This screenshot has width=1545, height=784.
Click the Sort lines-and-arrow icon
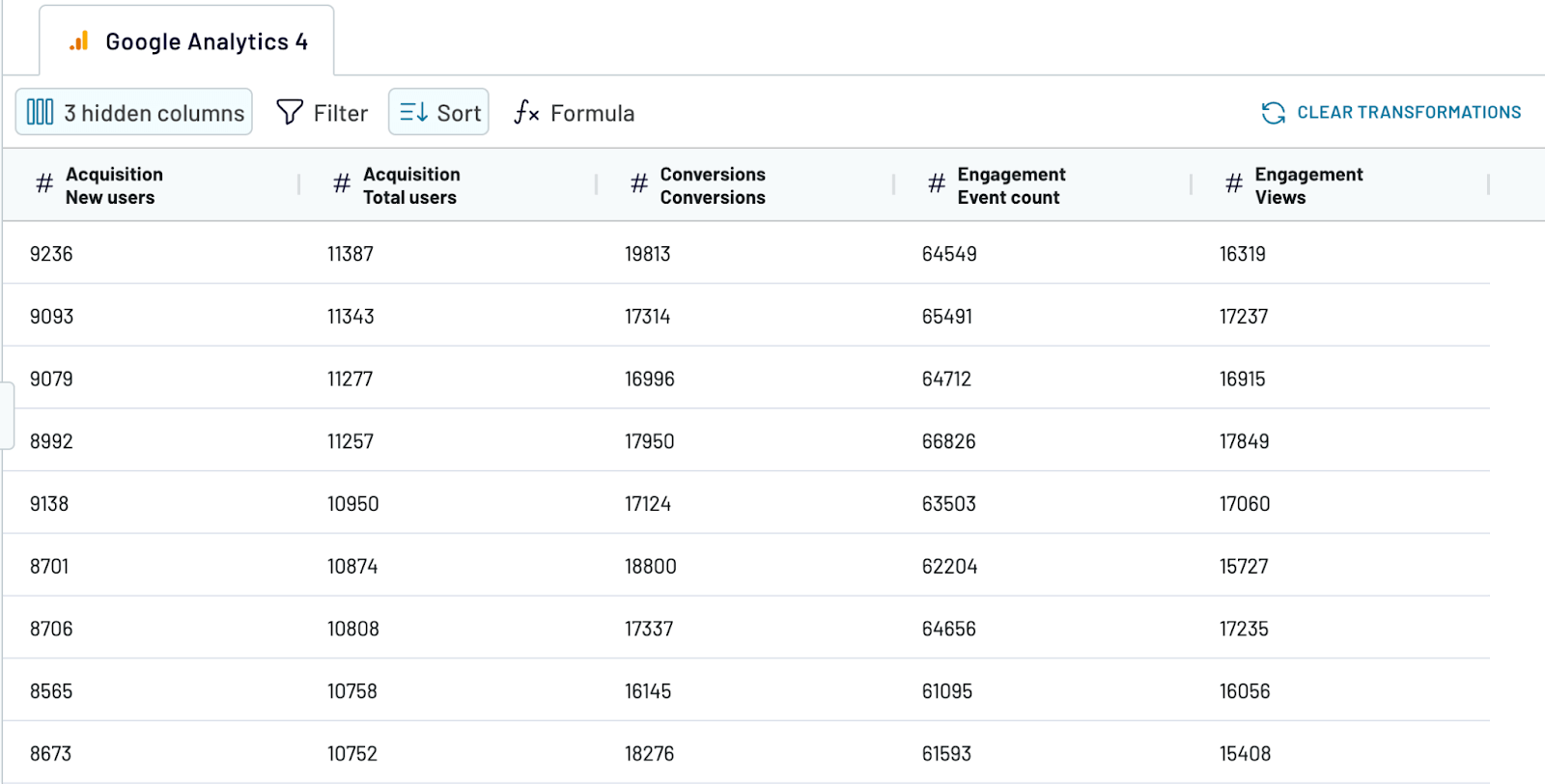tap(413, 112)
